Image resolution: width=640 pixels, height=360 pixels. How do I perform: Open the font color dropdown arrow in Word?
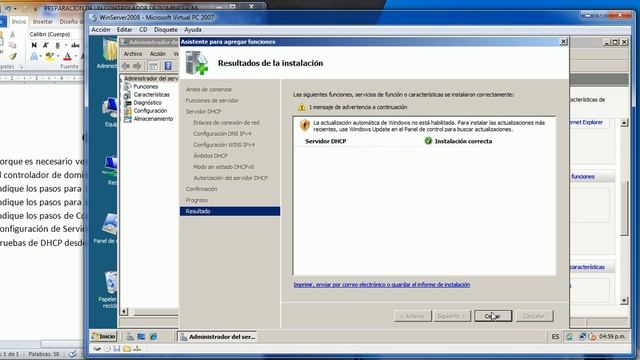[76, 57]
